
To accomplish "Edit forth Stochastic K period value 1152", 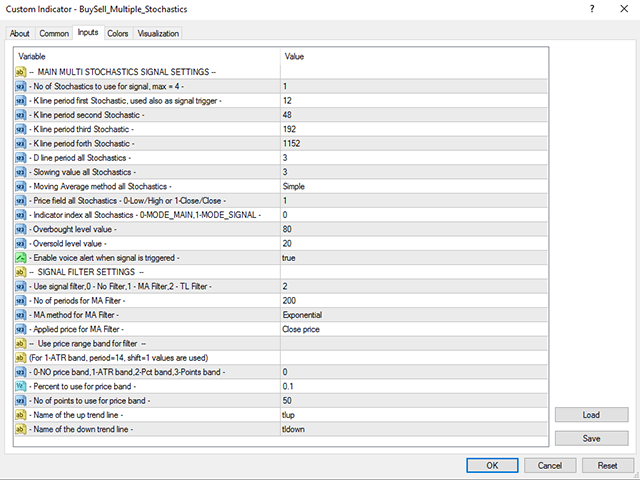I will point(414,144).
